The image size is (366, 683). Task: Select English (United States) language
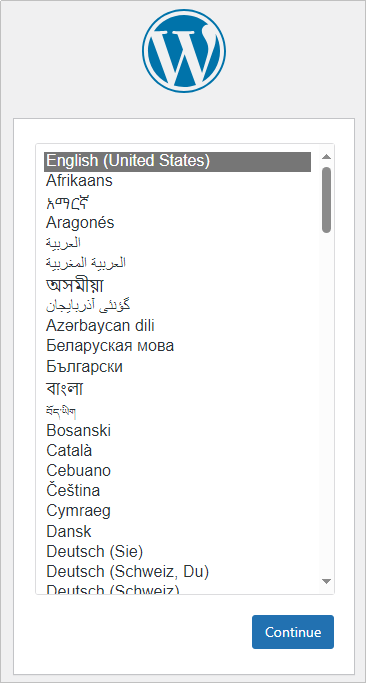[177, 162]
